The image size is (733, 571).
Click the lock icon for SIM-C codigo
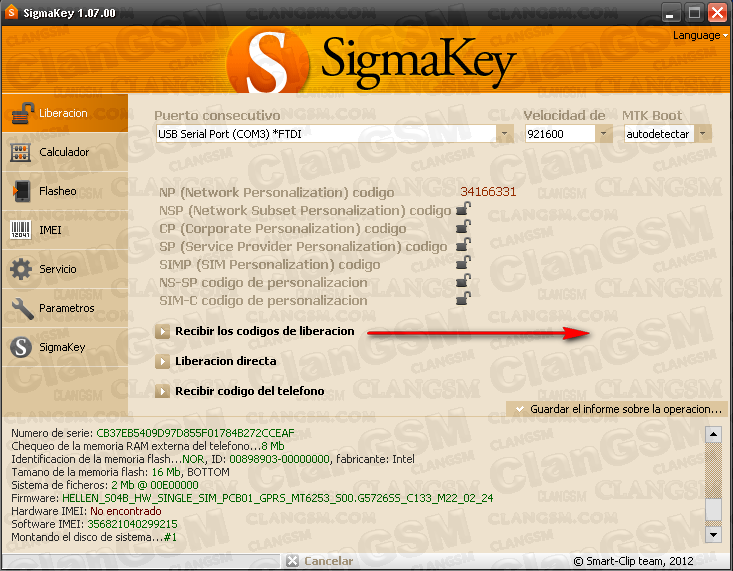tap(463, 299)
